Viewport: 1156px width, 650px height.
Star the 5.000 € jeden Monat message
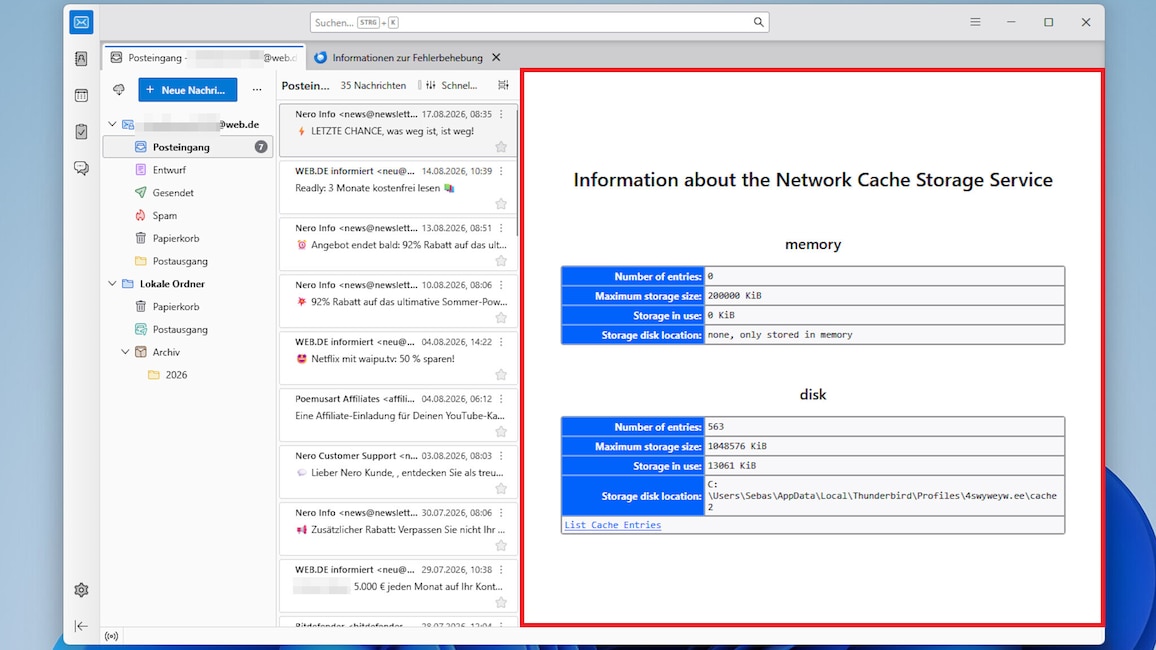[501, 602]
